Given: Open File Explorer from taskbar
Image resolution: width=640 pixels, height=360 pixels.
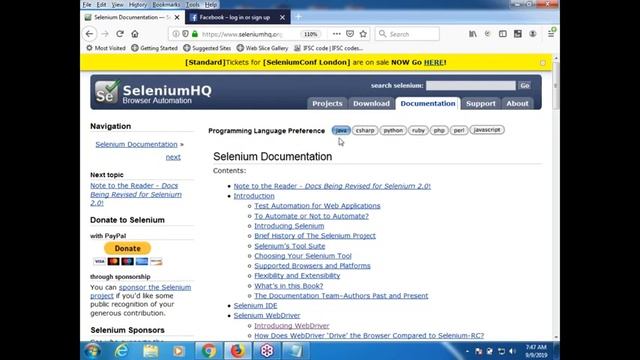Looking at the screenshot, I should 151,351.
